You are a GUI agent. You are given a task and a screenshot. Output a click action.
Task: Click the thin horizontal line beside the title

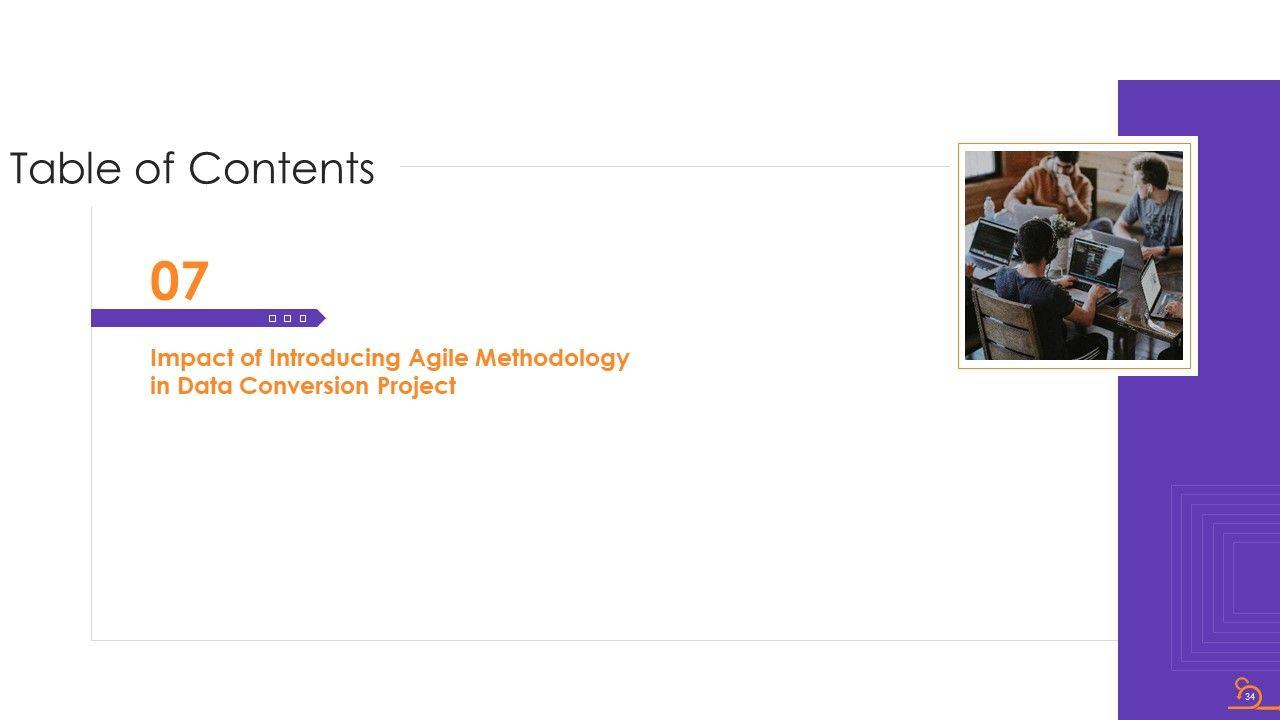point(670,167)
